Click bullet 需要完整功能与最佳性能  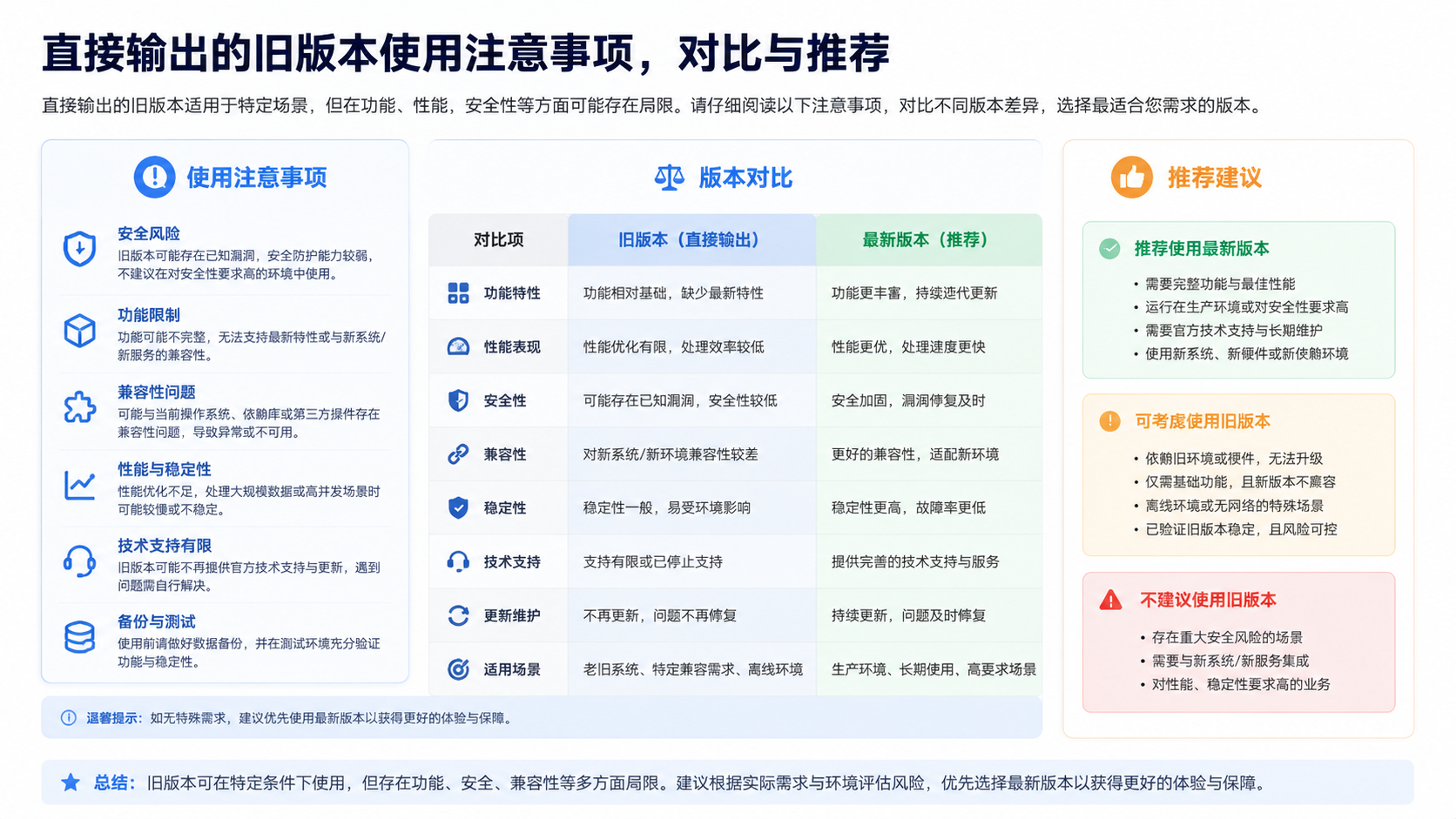click(x=1220, y=284)
